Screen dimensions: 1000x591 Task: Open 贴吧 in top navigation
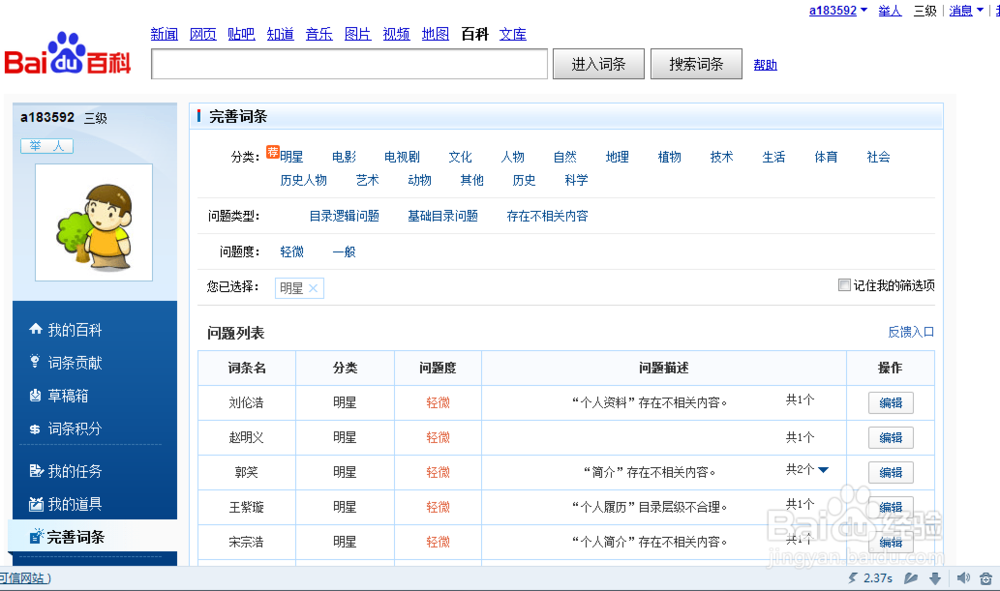coord(241,34)
